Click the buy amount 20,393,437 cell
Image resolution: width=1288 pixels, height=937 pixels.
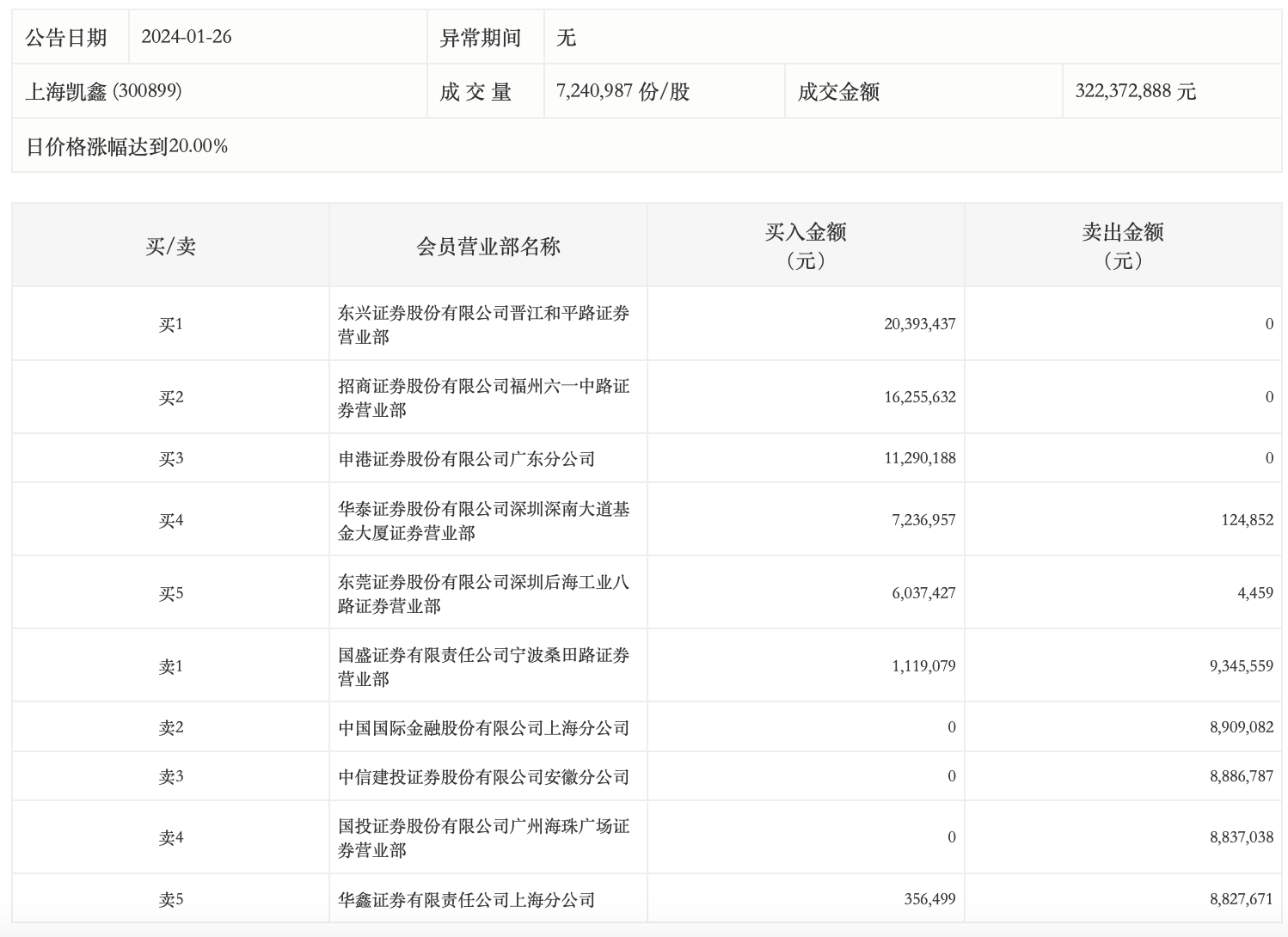pyautogui.click(x=919, y=324)
